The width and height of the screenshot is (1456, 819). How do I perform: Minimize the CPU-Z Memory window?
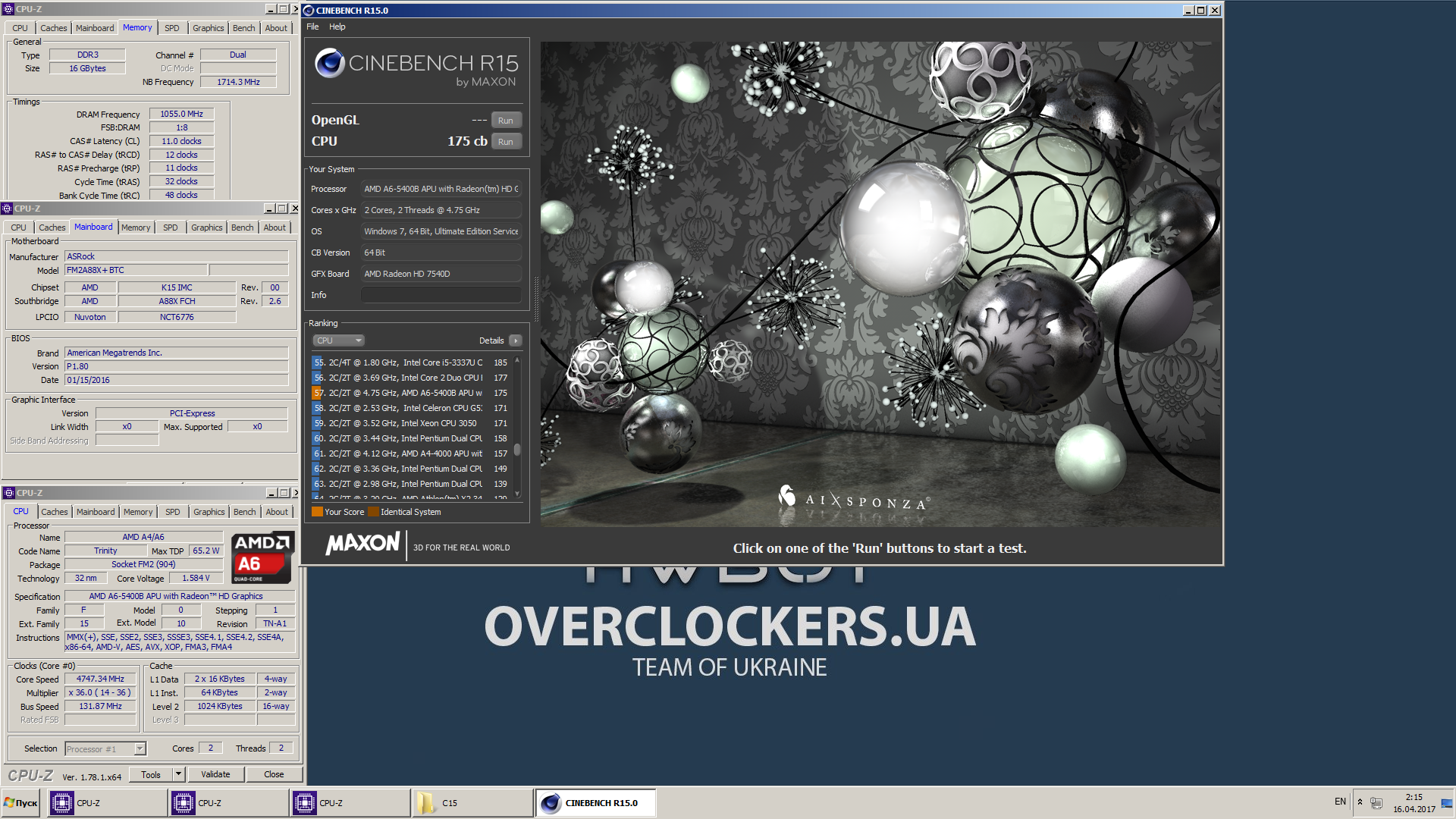pos(271,9)
